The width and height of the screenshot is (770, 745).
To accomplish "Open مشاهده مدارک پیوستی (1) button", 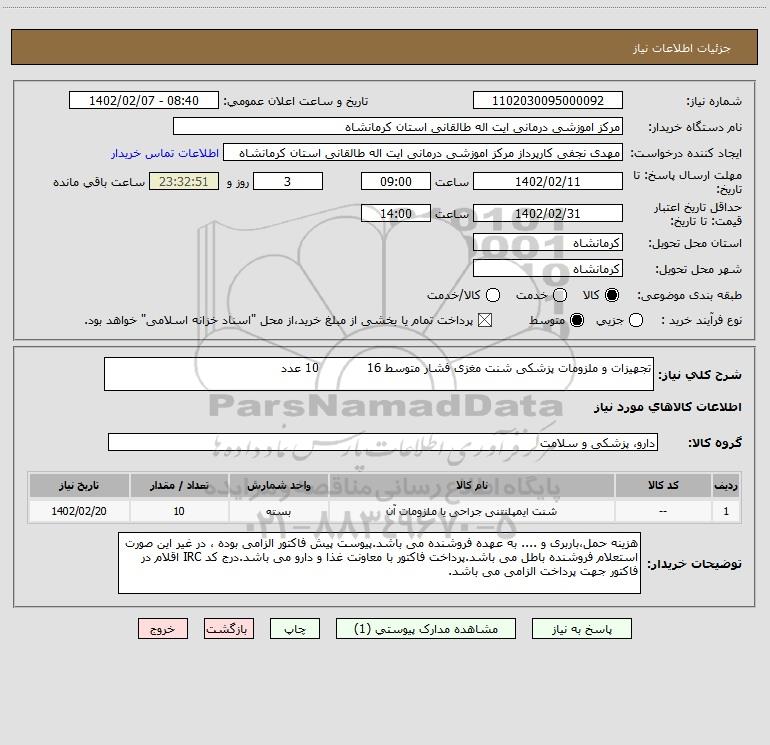I will 426,629.
